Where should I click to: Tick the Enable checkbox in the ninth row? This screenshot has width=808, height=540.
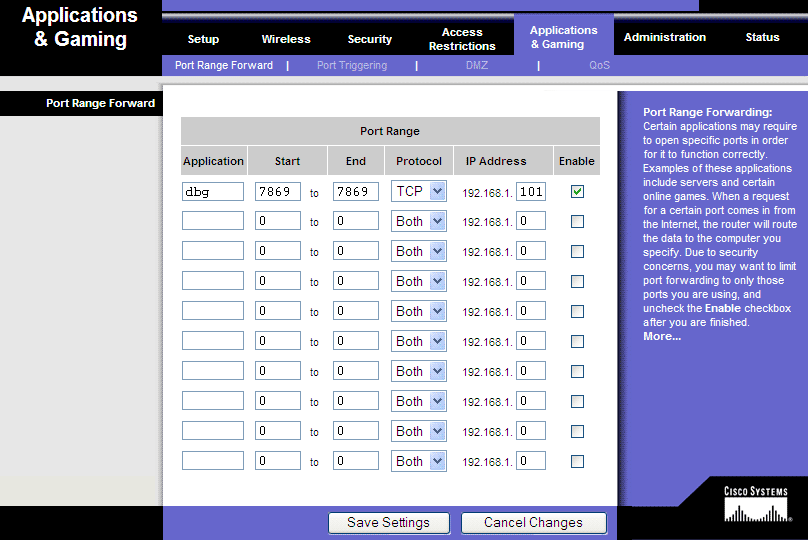point(577,431)
